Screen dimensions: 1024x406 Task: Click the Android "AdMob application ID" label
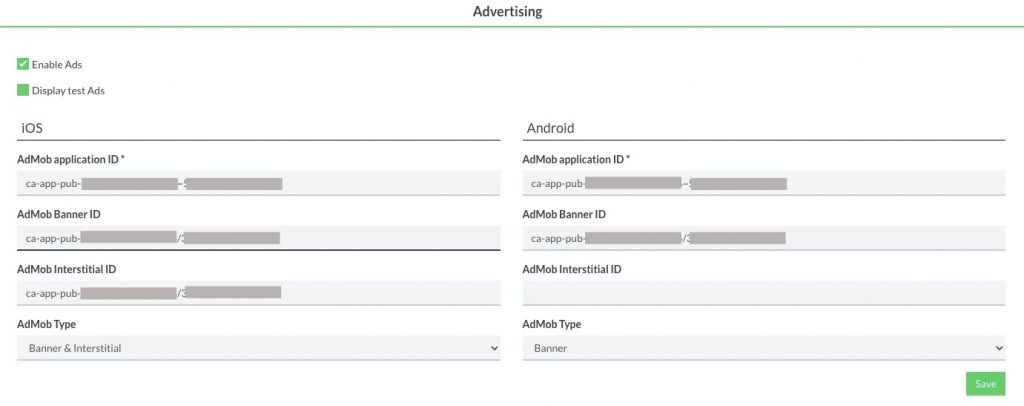576,159
